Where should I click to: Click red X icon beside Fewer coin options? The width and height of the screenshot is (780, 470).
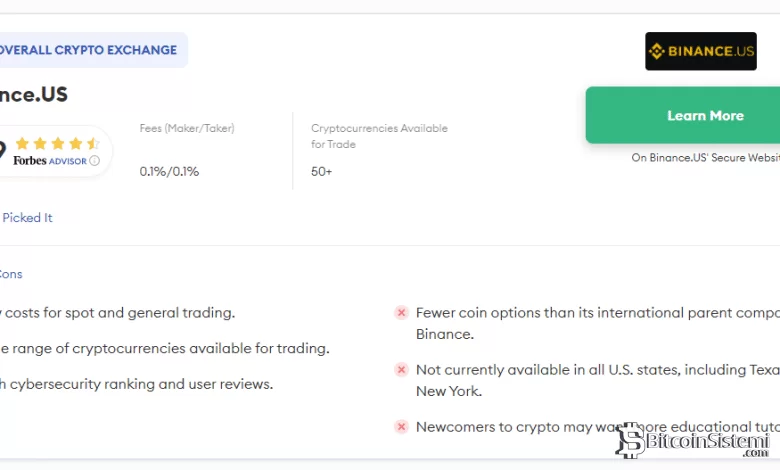[x=401, y=313]
